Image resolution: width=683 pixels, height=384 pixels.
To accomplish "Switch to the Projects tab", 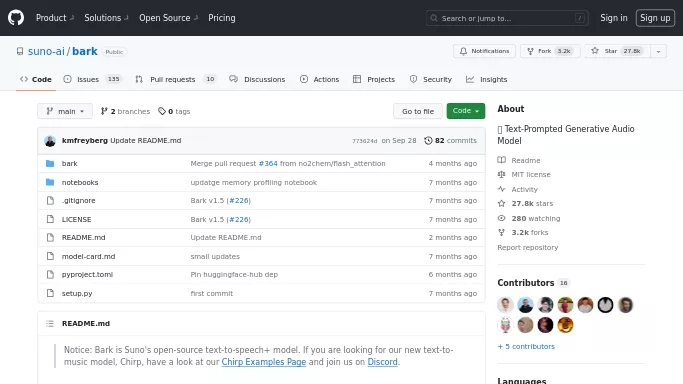I will 374,79.
